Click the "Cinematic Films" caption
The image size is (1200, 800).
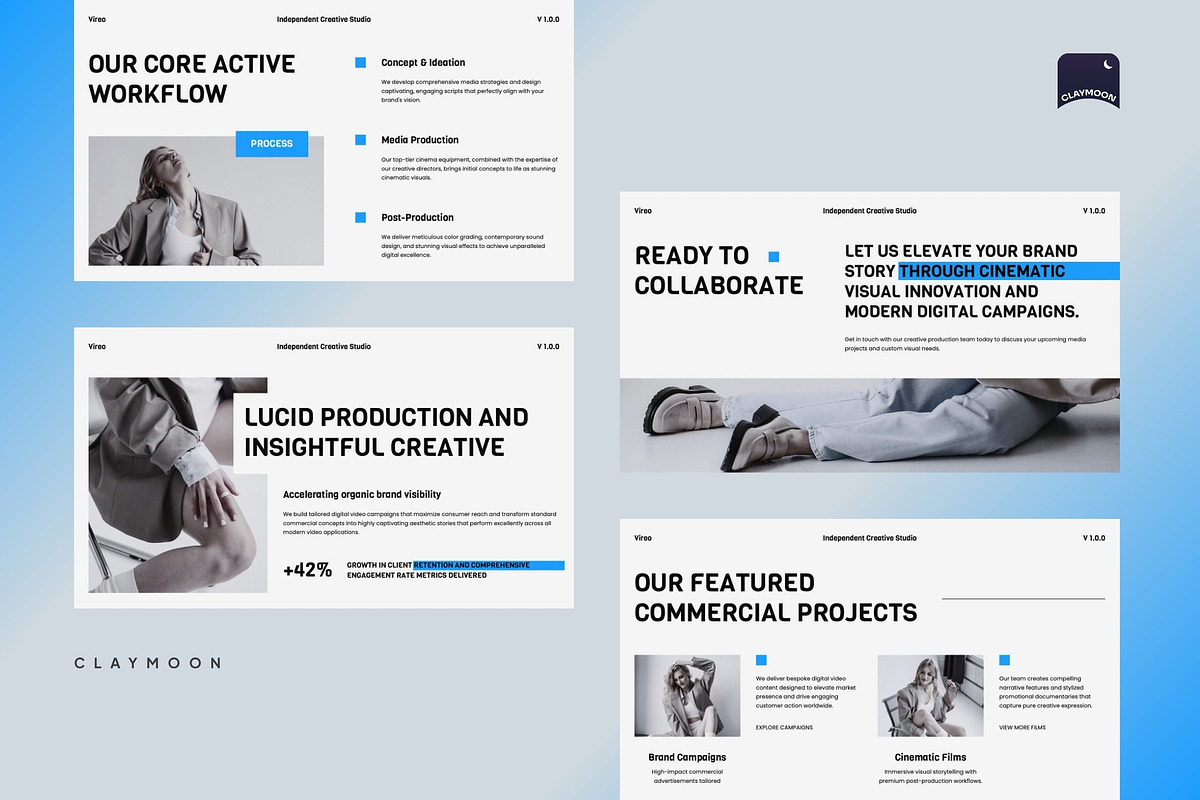coord(930,757)
